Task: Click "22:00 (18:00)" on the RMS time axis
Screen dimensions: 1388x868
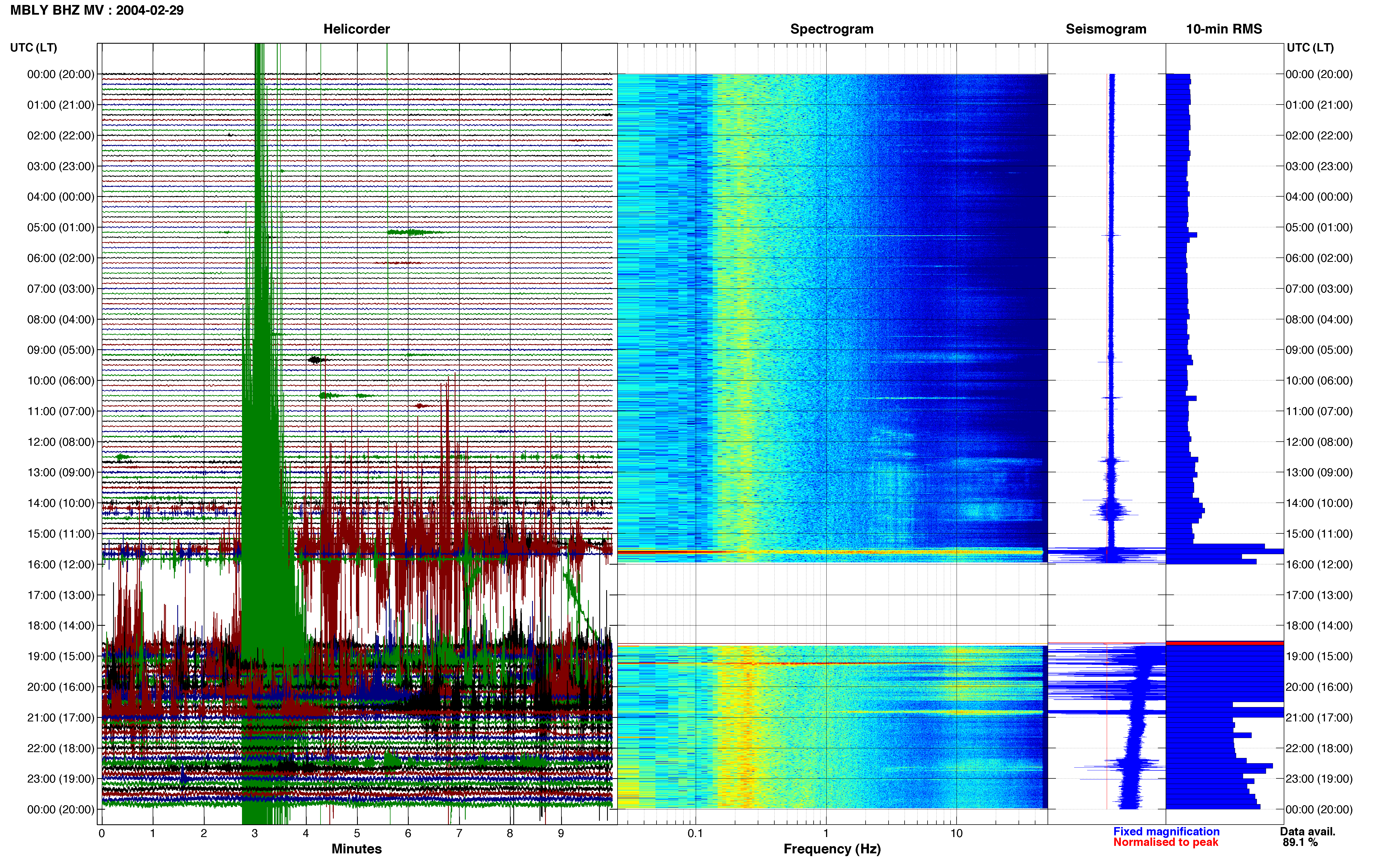Action: click(1319, 749)
